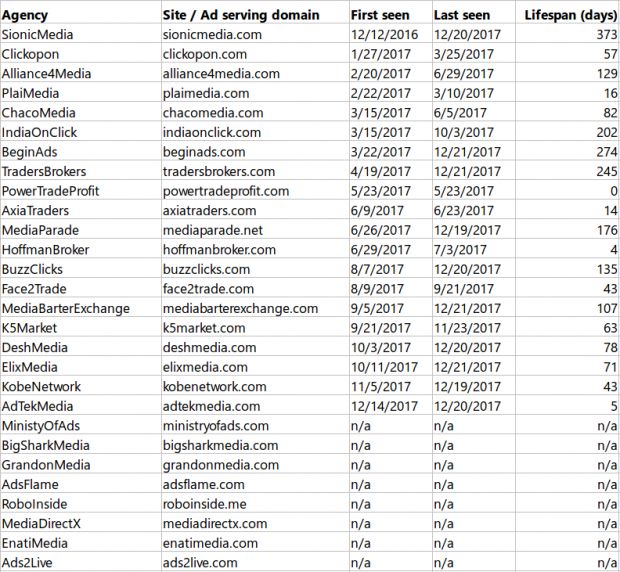Click the ChacoMedia lifespan value 82
The height and width of the screenshot is (572, 620).
click(x=567, y=113)
